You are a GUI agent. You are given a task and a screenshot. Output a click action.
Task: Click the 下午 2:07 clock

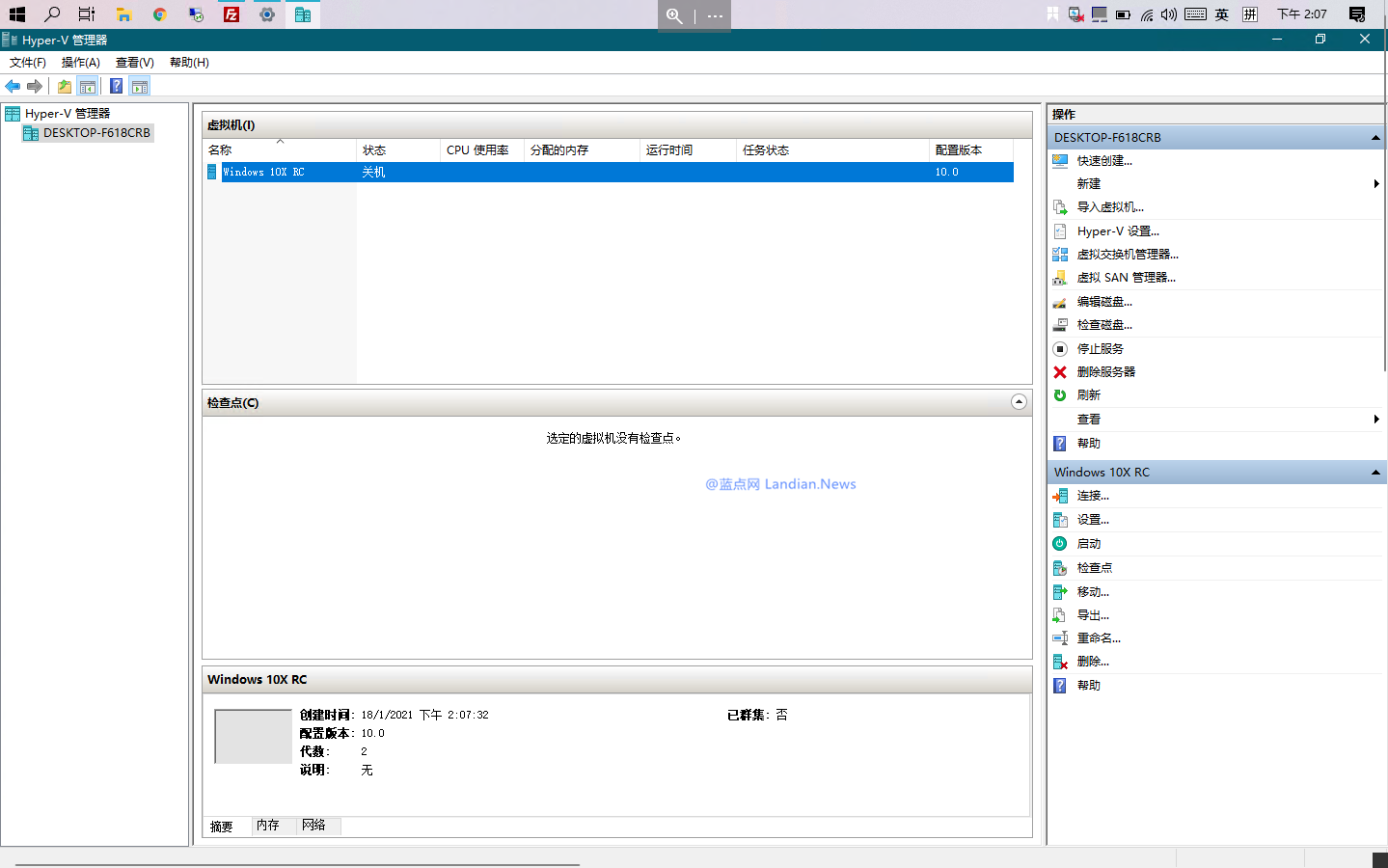point(1302,14)
